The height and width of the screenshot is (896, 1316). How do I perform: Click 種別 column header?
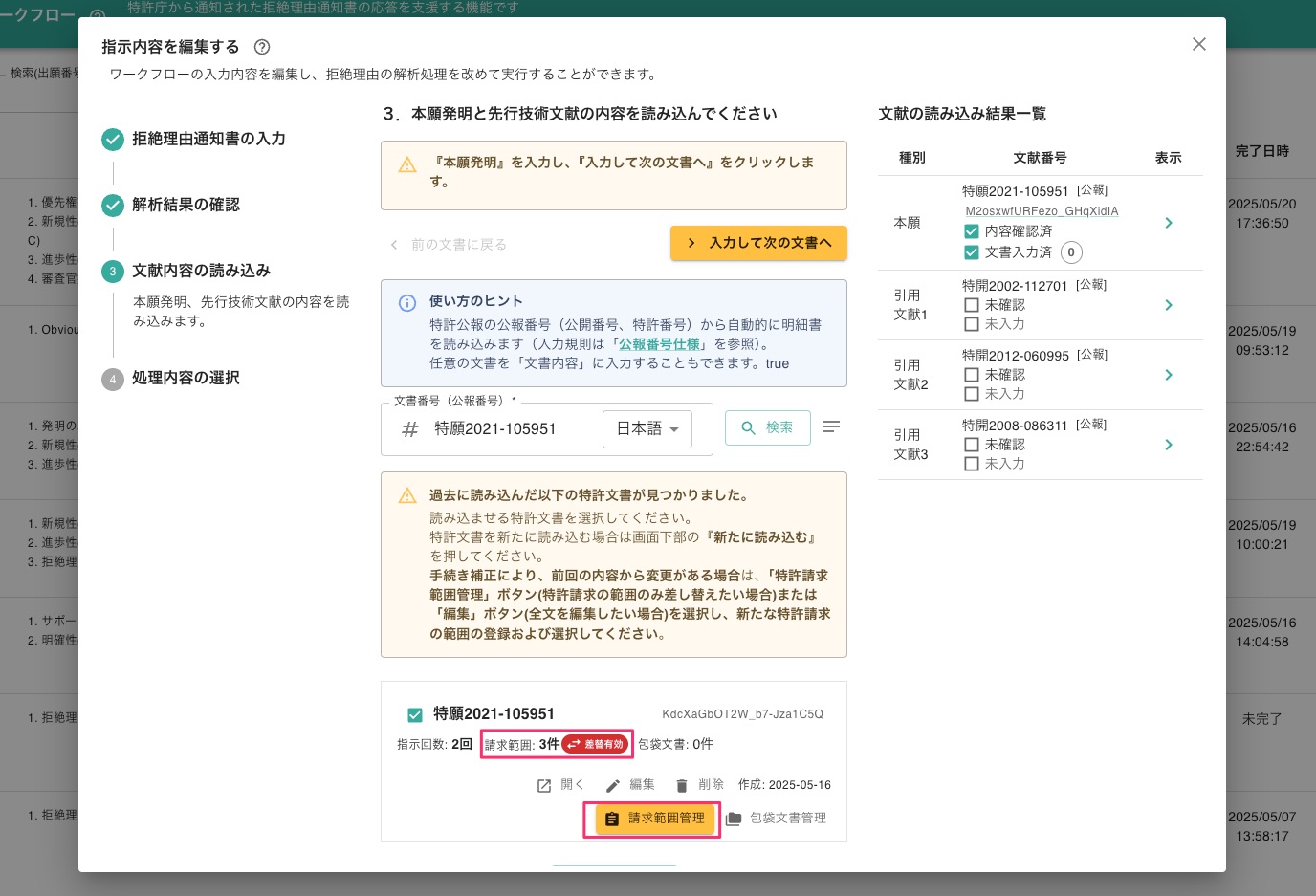click(912, 158)
